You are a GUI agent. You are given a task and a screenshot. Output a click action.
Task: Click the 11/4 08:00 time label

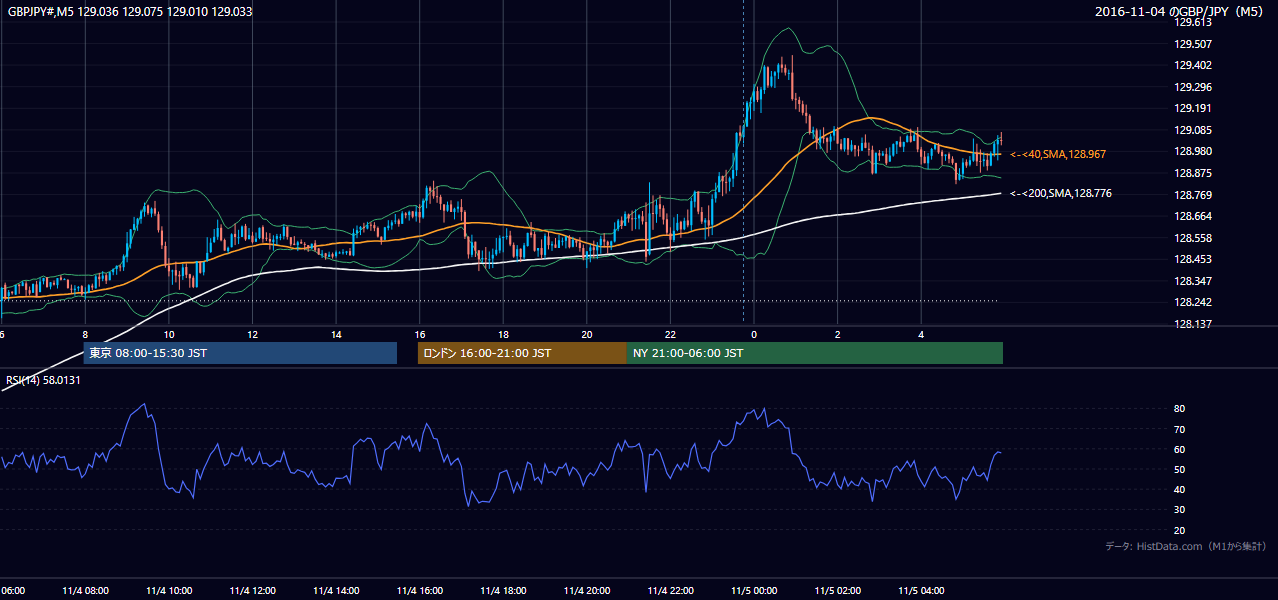(x=85, y=591)
